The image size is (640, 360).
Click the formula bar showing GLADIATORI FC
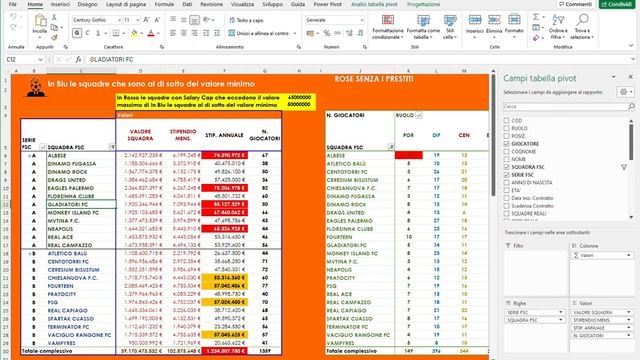point(357,60)
